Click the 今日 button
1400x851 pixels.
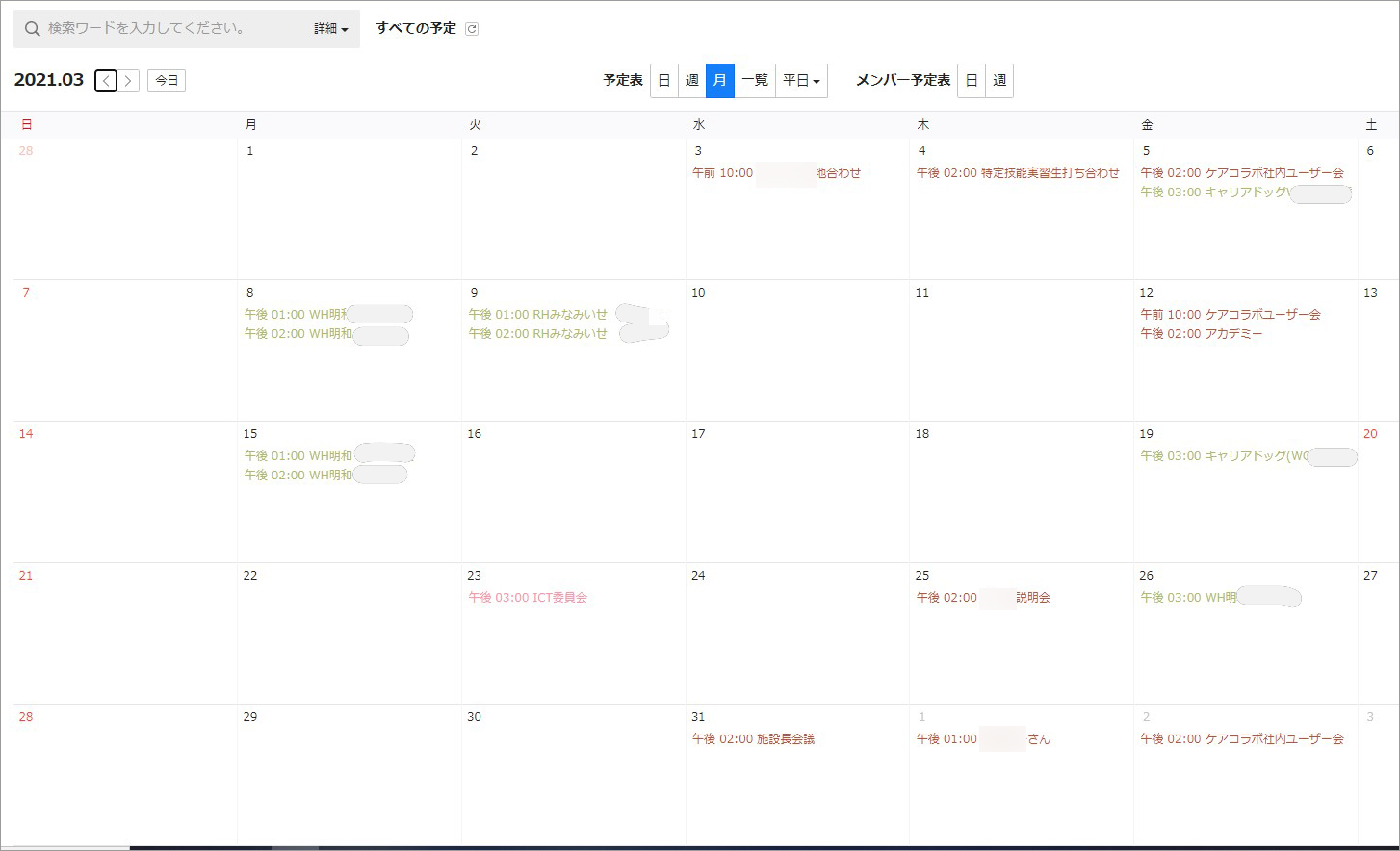point(167,81)
